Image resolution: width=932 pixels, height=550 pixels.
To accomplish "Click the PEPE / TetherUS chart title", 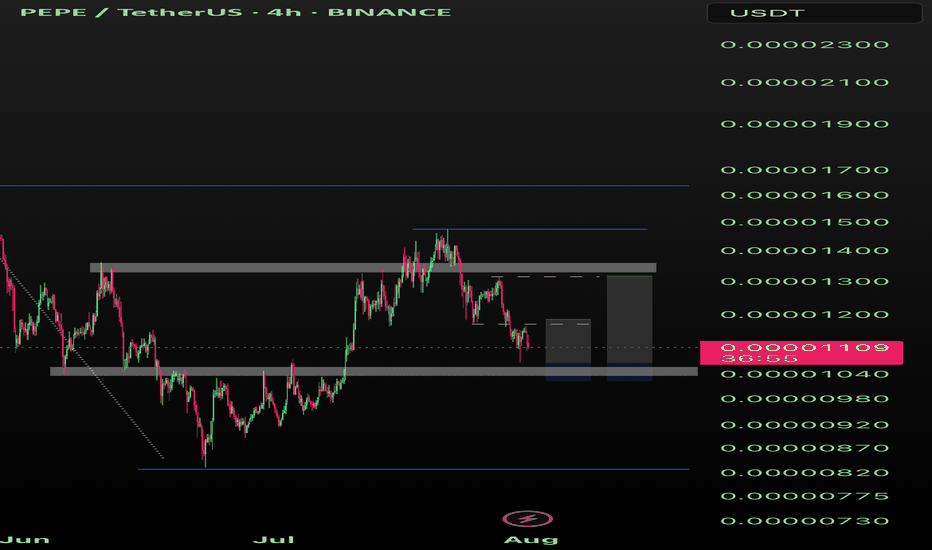I will (235, 12).
